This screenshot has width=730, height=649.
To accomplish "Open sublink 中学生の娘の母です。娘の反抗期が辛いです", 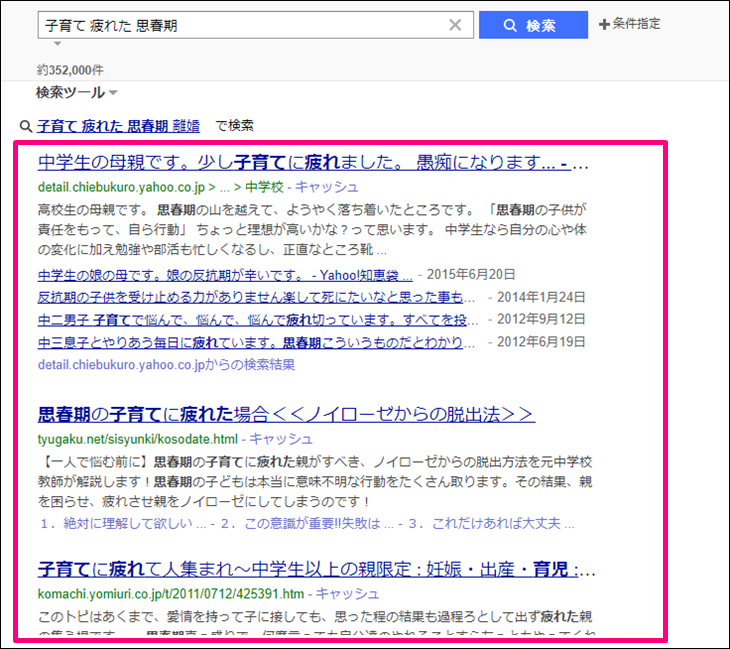I will 225,275.
